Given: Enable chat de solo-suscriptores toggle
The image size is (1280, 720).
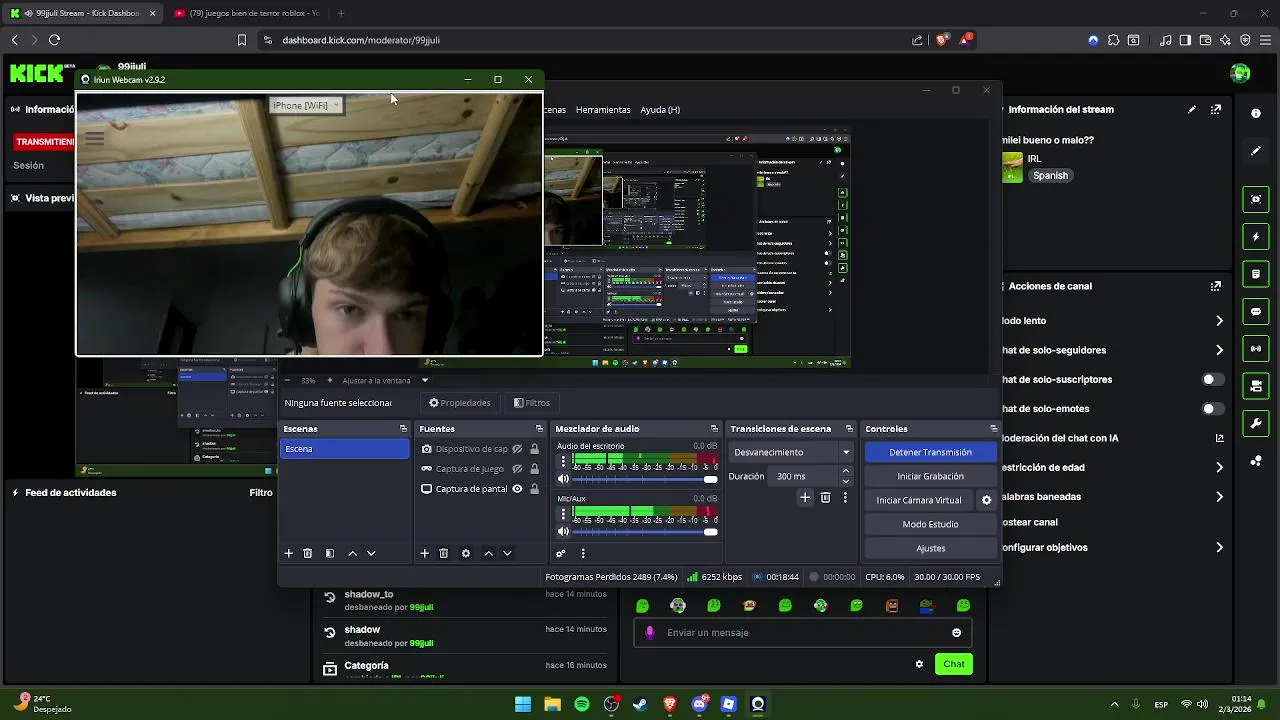Looking at the screenshot, I should point(1212,380).
